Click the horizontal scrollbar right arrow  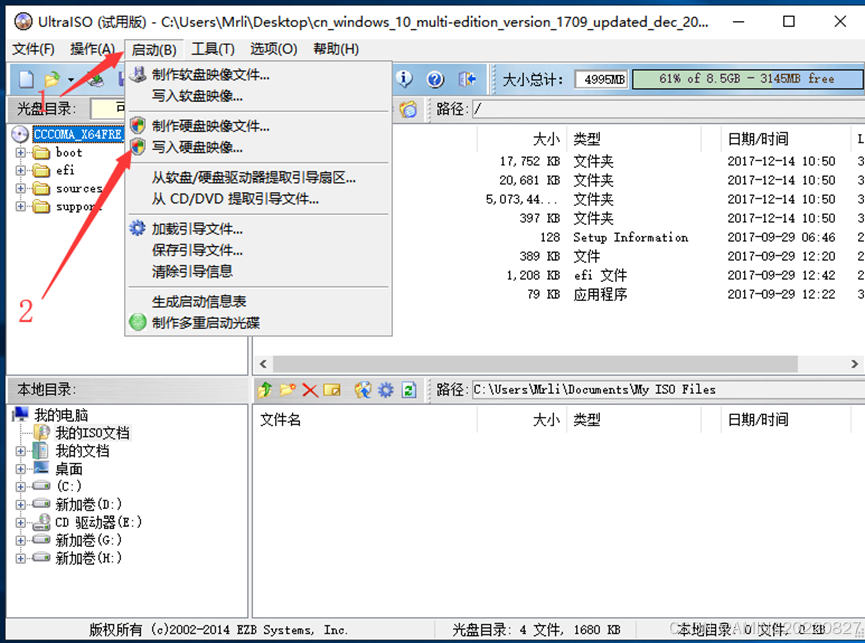pyautogui.click(x=854, y=364)
